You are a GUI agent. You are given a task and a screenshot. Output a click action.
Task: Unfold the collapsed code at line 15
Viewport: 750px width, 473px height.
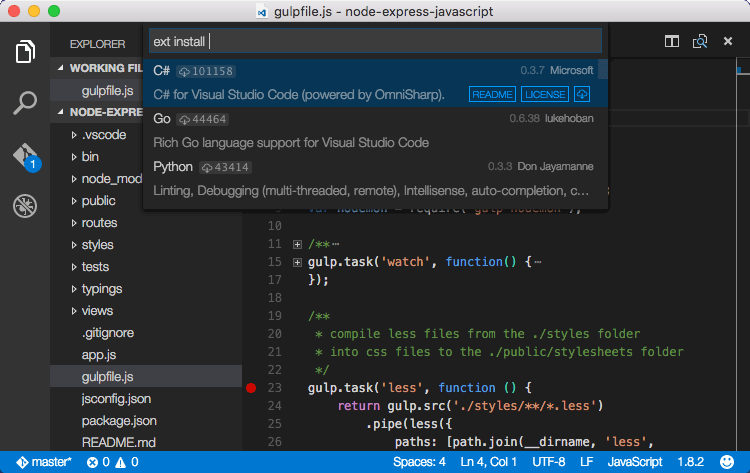click(x=297, y=262)
